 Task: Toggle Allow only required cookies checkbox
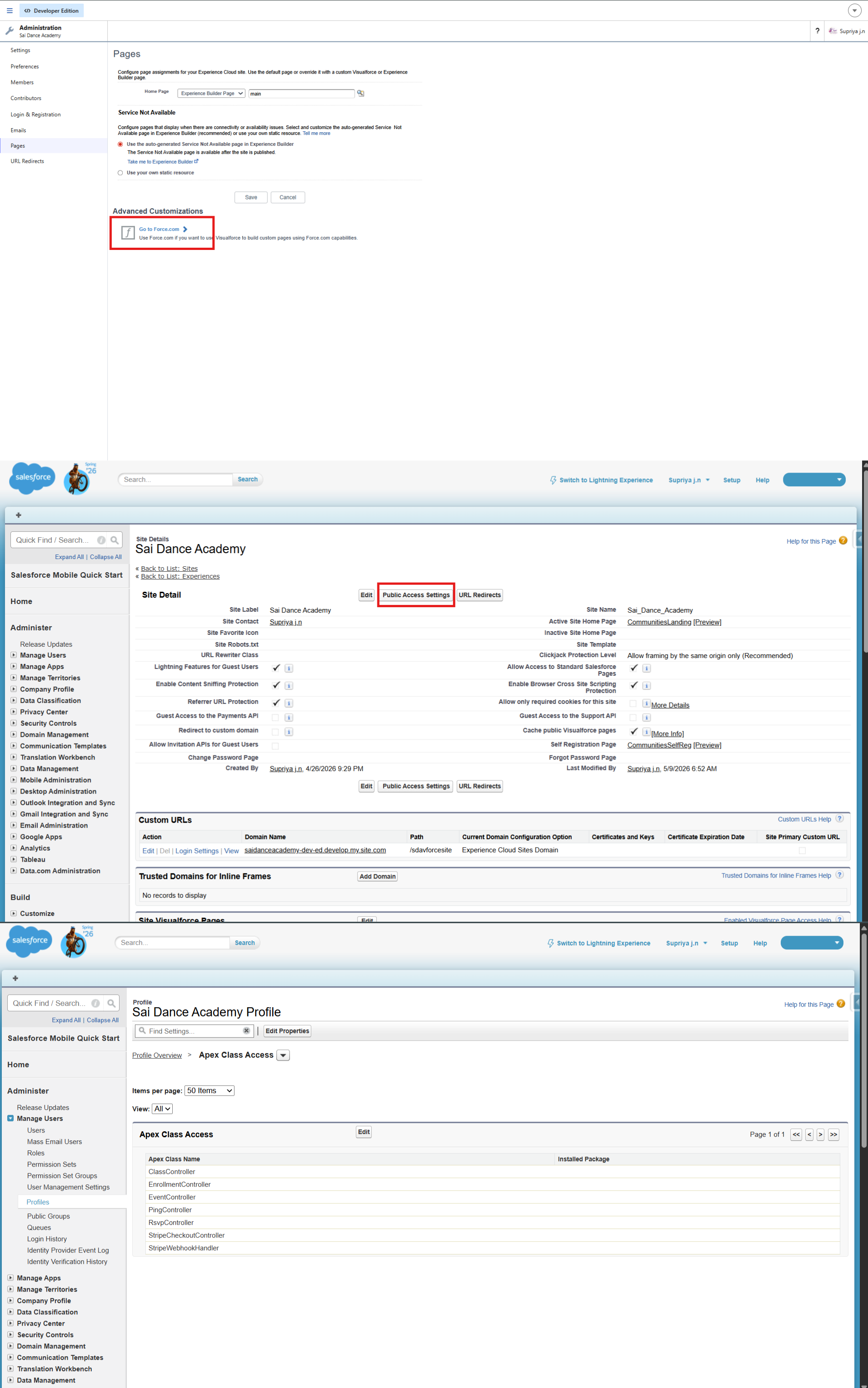pyautogui.click(x=633, y=703)
